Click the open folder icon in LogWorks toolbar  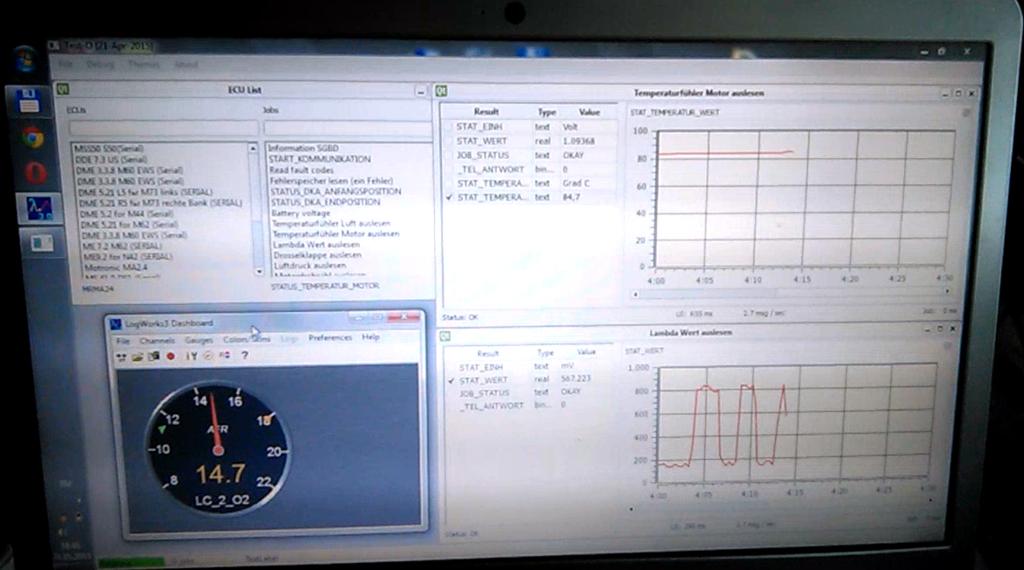[x=137, y=356]
